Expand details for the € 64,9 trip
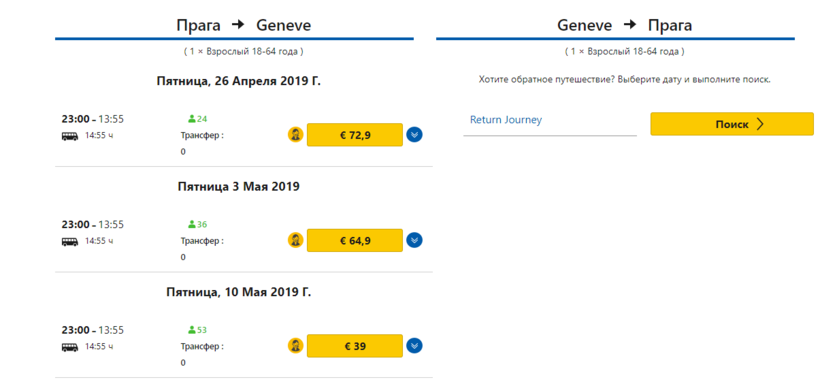820x382 pixels. click(x=414, y=240)
